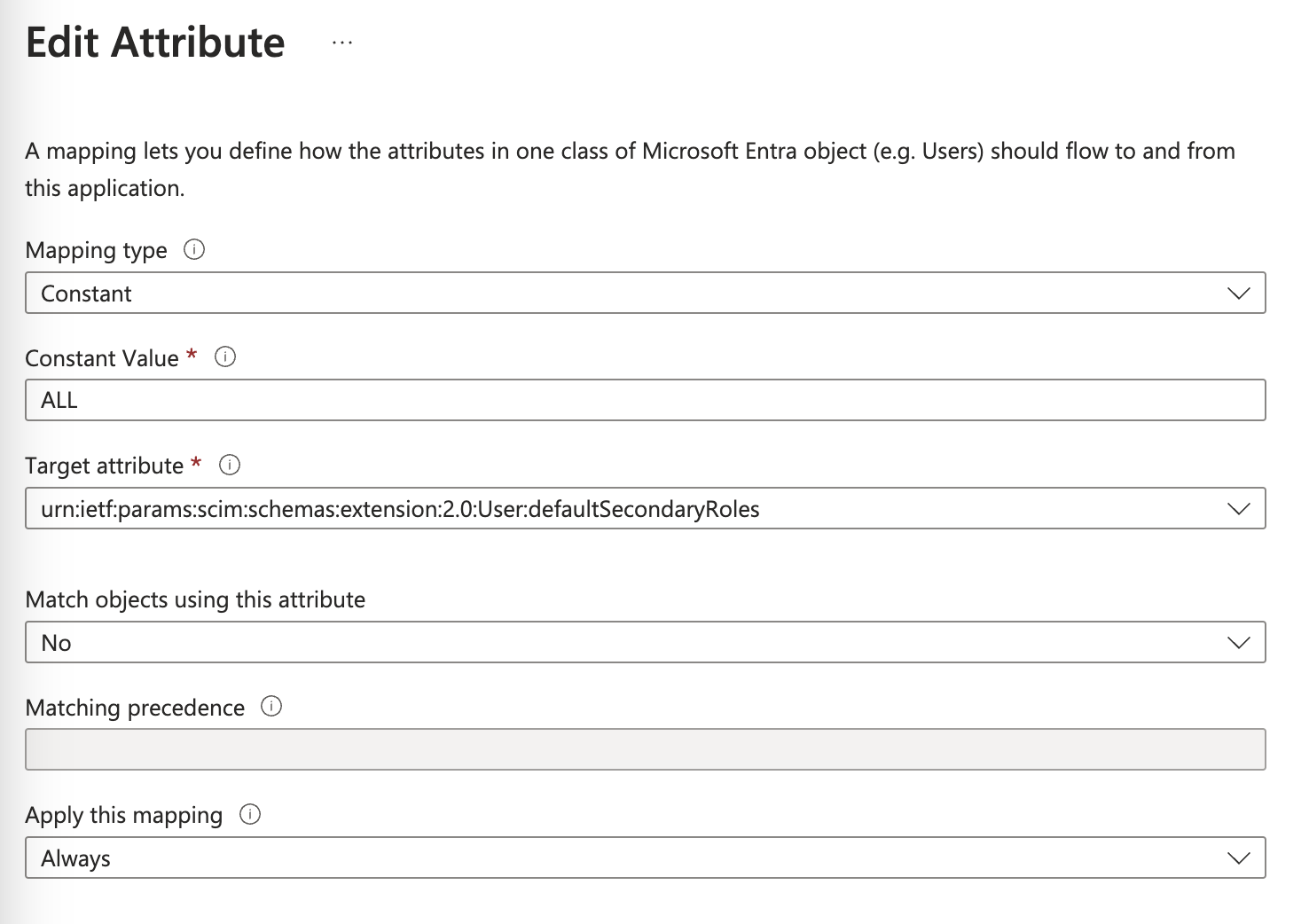This screenshot has width=1309, height=924.
Task: Click the chevron on Target attribute field
Action: pos(1240,508)
